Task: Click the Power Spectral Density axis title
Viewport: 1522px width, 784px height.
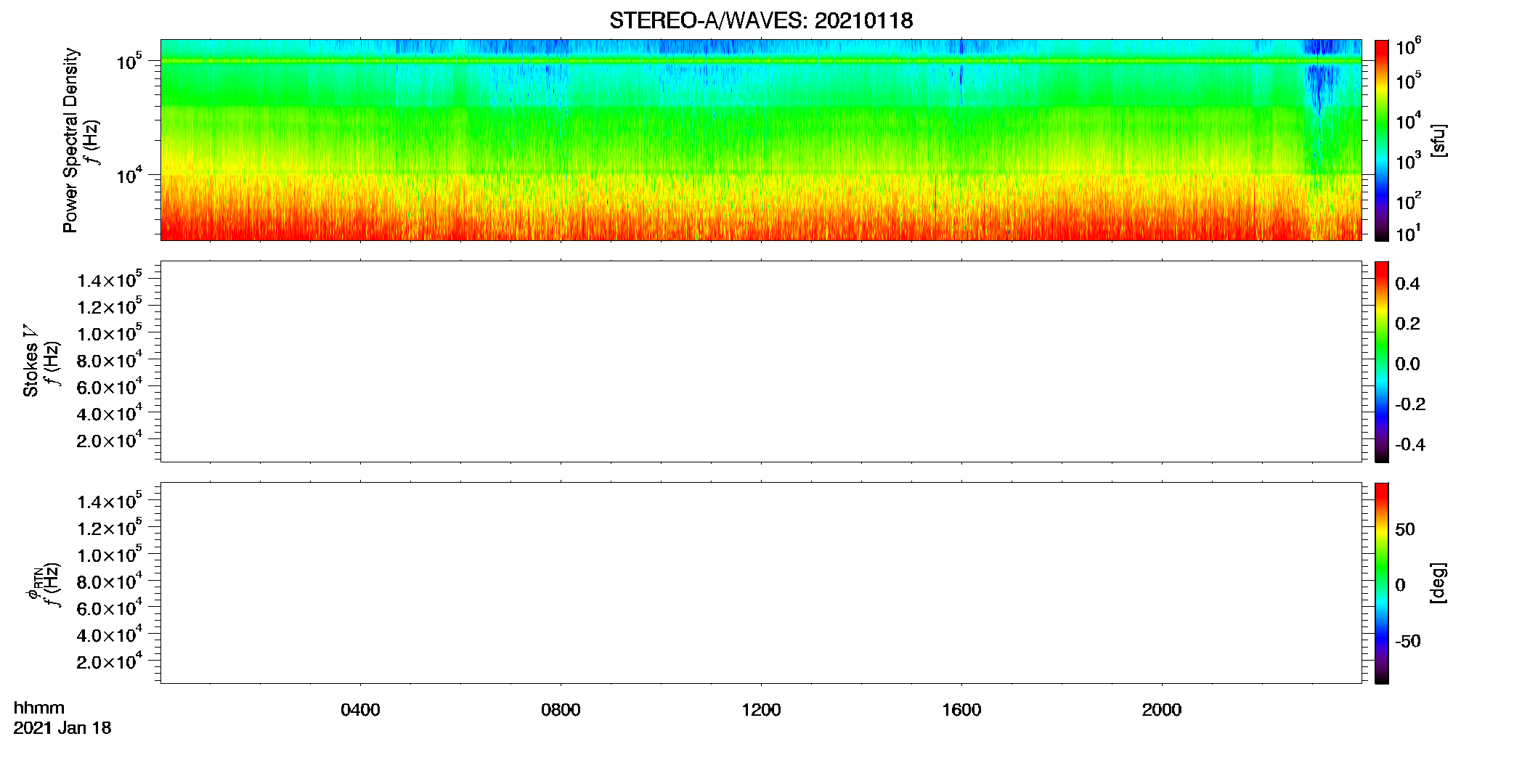Action: [x=70, y=140]
